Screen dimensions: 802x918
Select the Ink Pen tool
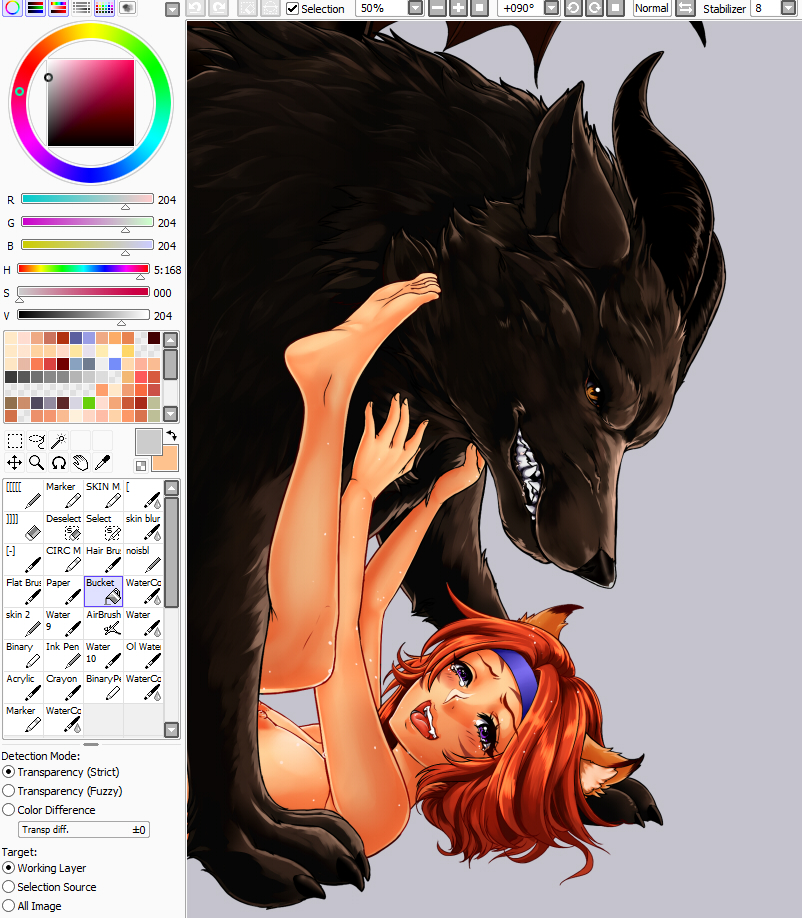point(63,655)
